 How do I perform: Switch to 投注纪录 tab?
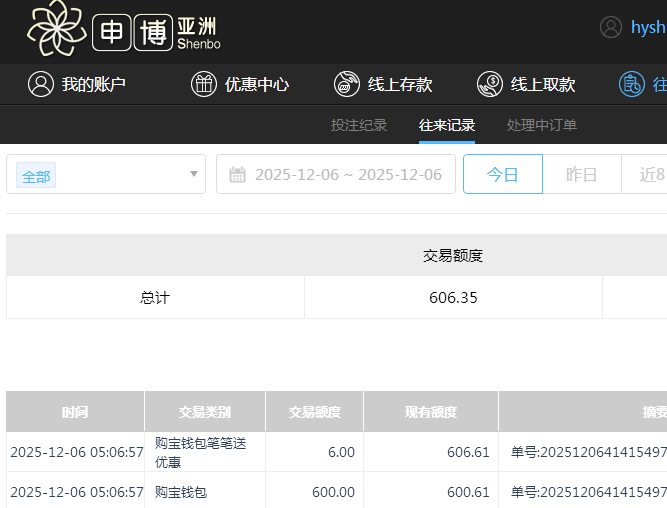[x=359, y=125]
